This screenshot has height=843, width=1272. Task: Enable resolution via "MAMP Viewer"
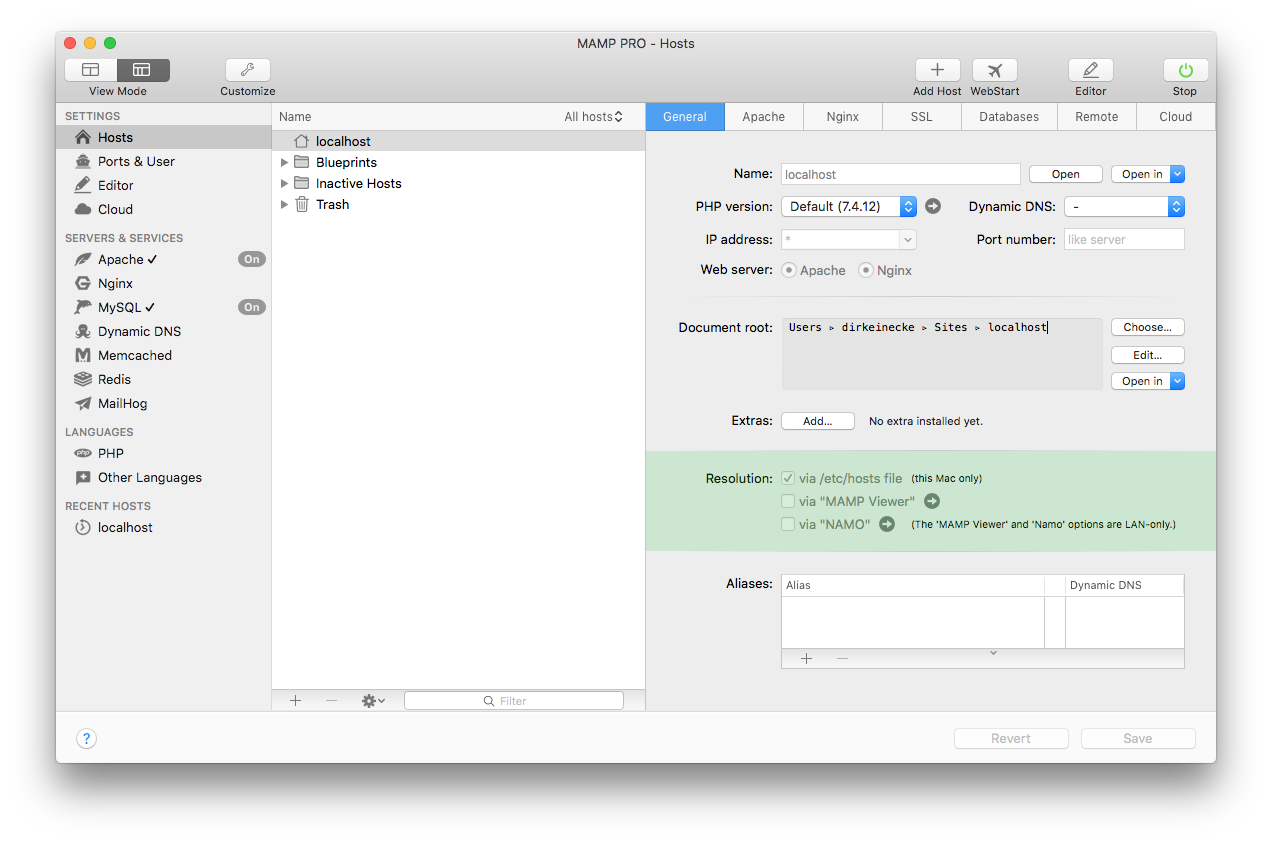pos(788,501)
